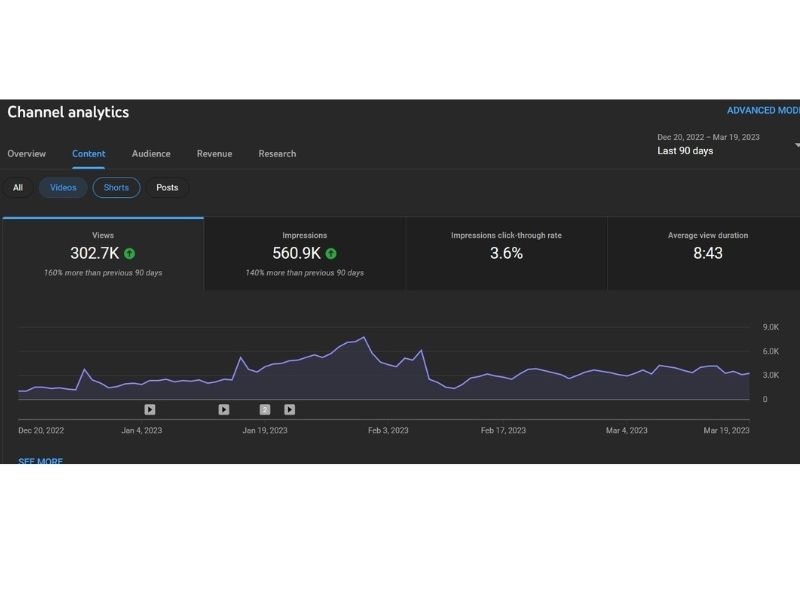
Task: Click the chart peak near Feb 3, 2023
Action: point(364,337)
